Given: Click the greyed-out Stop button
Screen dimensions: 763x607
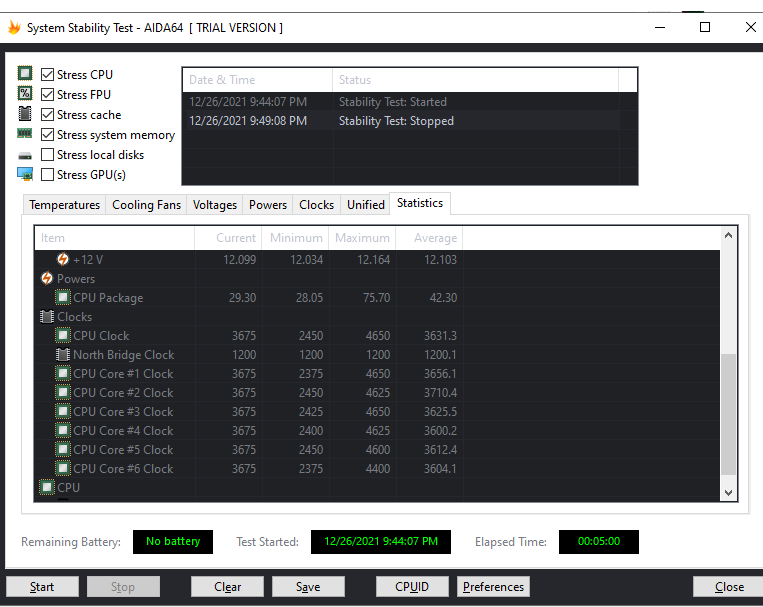Looking at the screenshot, I should tap(123, 587).
